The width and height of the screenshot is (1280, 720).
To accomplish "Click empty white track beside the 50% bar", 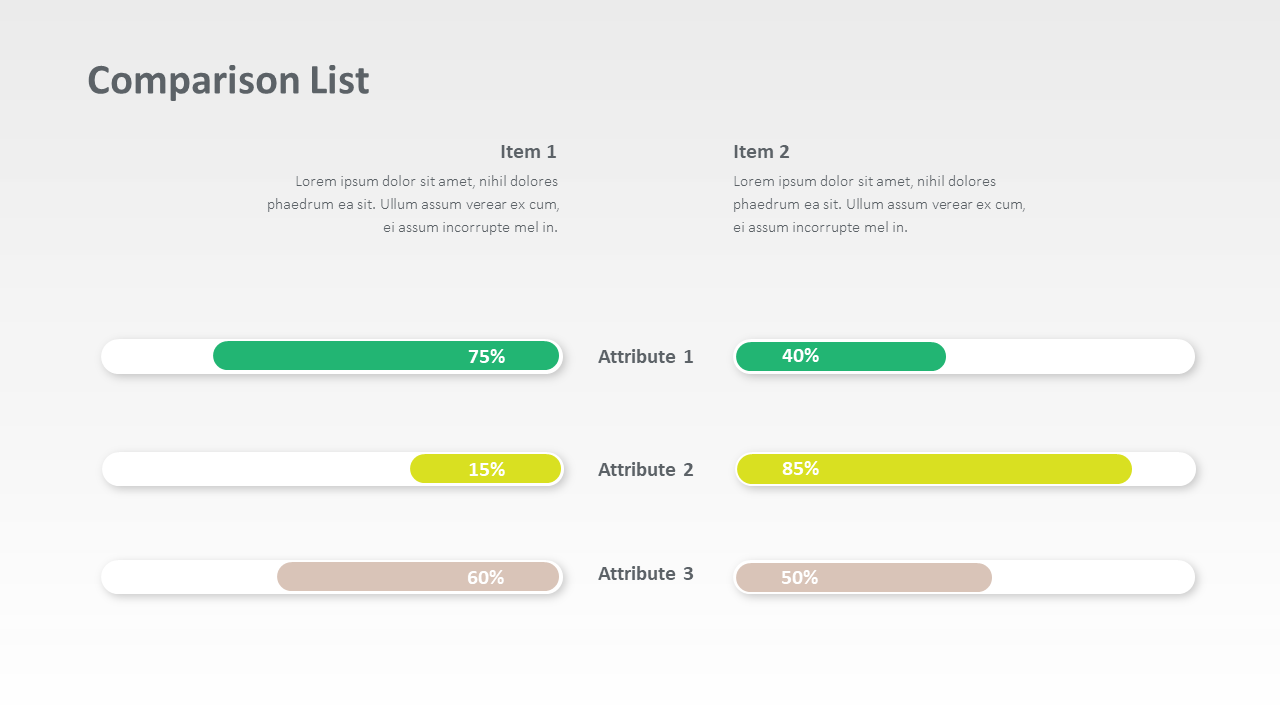I will coord(1092,577).
